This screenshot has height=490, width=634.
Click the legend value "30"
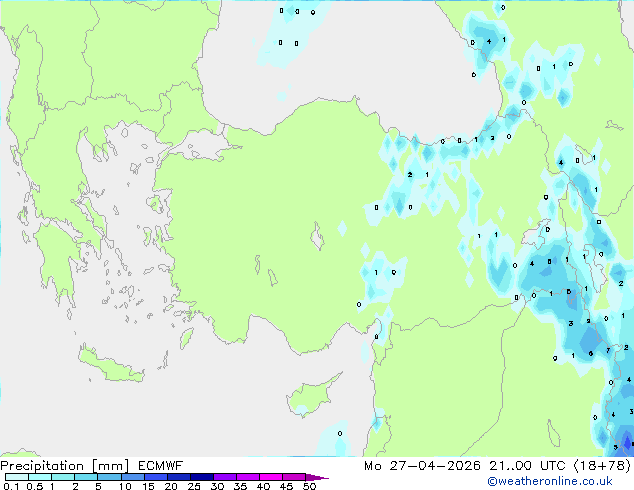217,486
